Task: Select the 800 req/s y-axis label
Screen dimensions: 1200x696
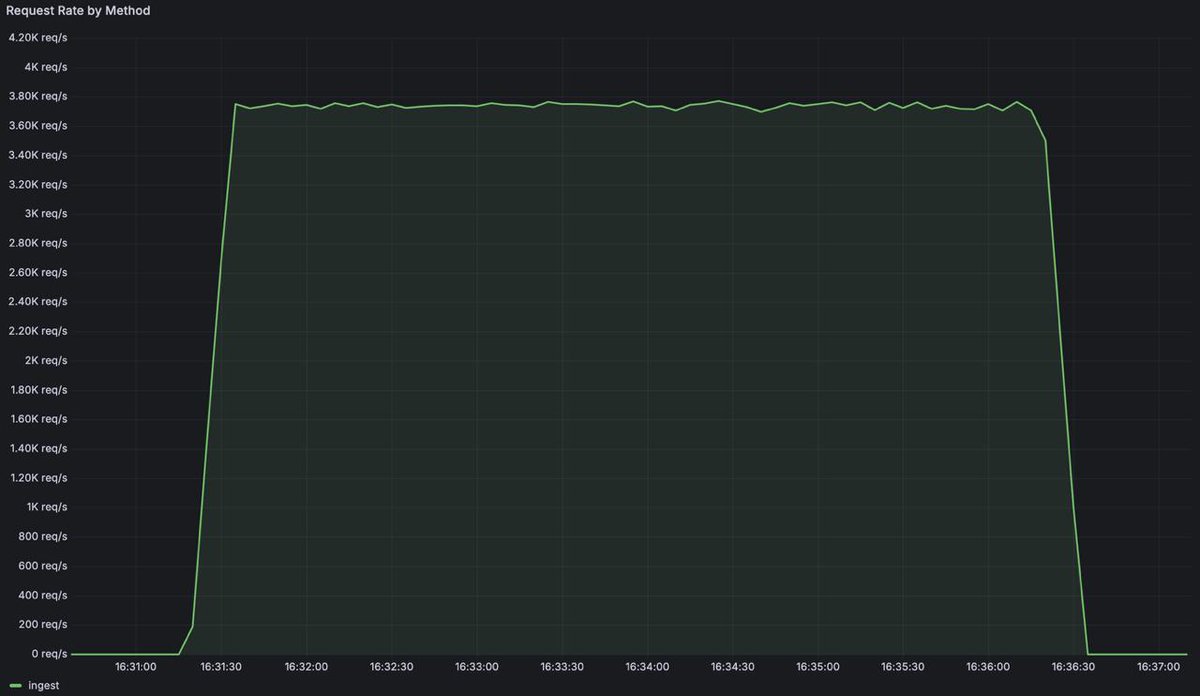Action: pyautogui.click(x=43, y=536)
